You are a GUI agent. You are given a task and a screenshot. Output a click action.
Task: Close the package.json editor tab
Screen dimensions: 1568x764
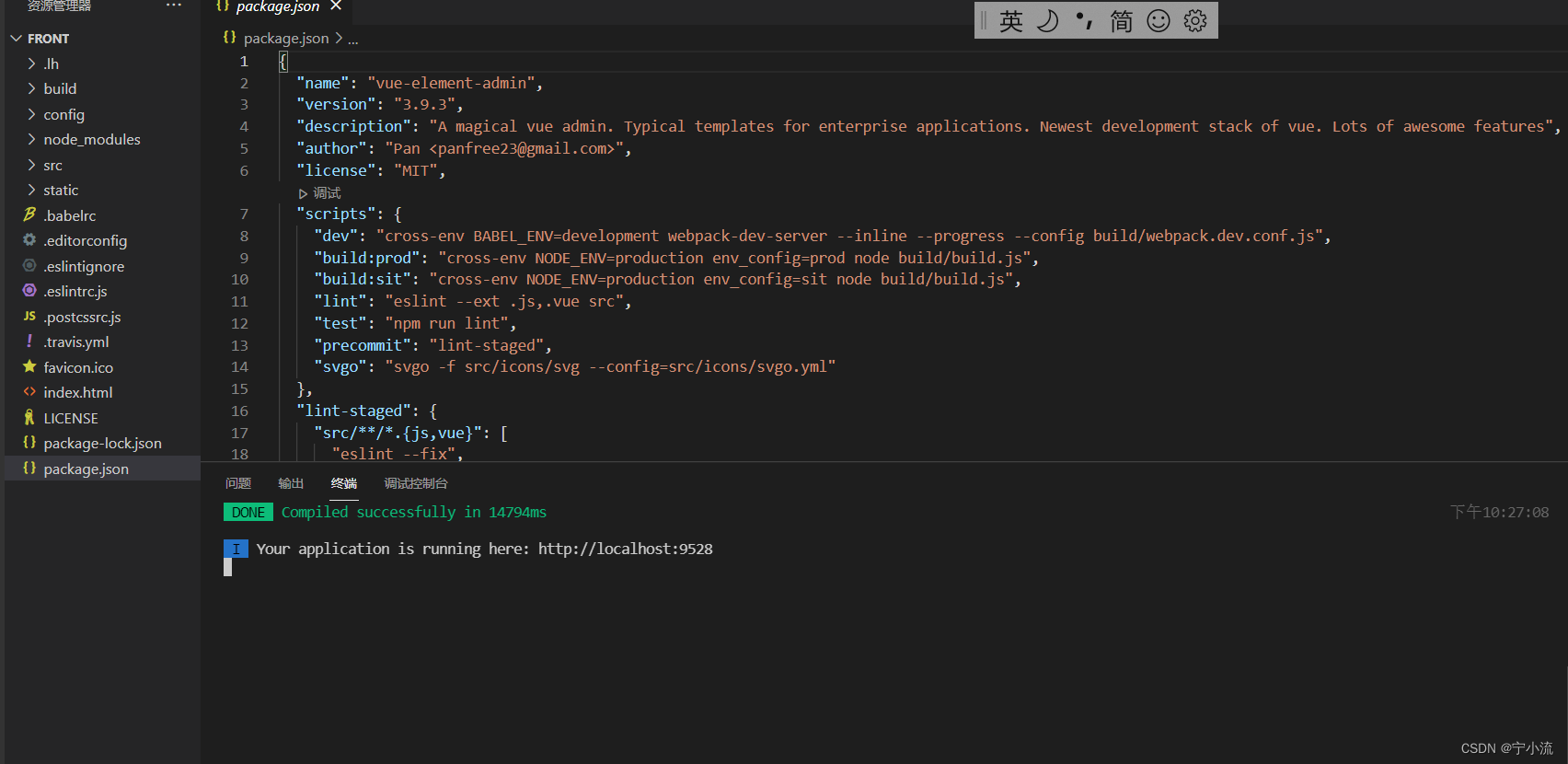coord(336,6)
